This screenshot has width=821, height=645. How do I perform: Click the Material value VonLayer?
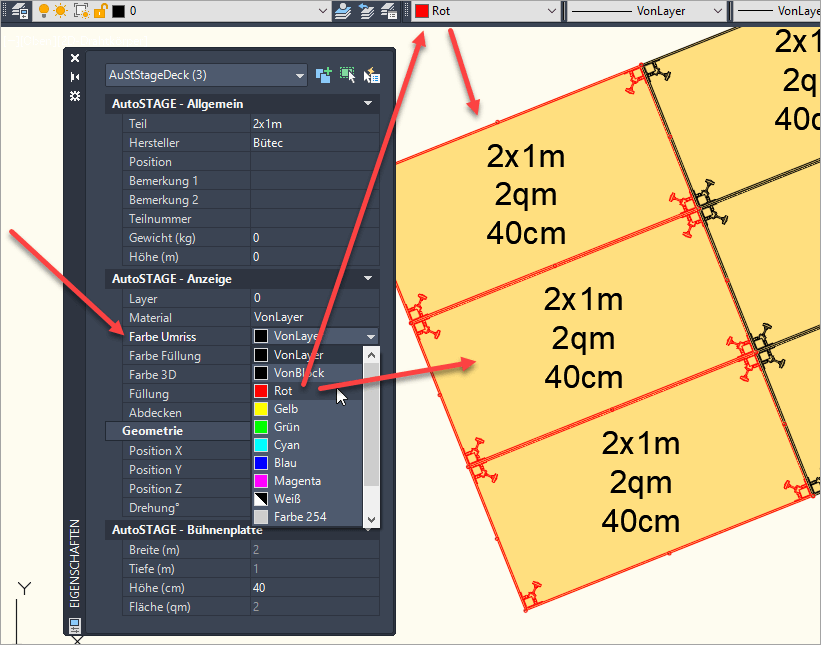(x=315, y=317)
